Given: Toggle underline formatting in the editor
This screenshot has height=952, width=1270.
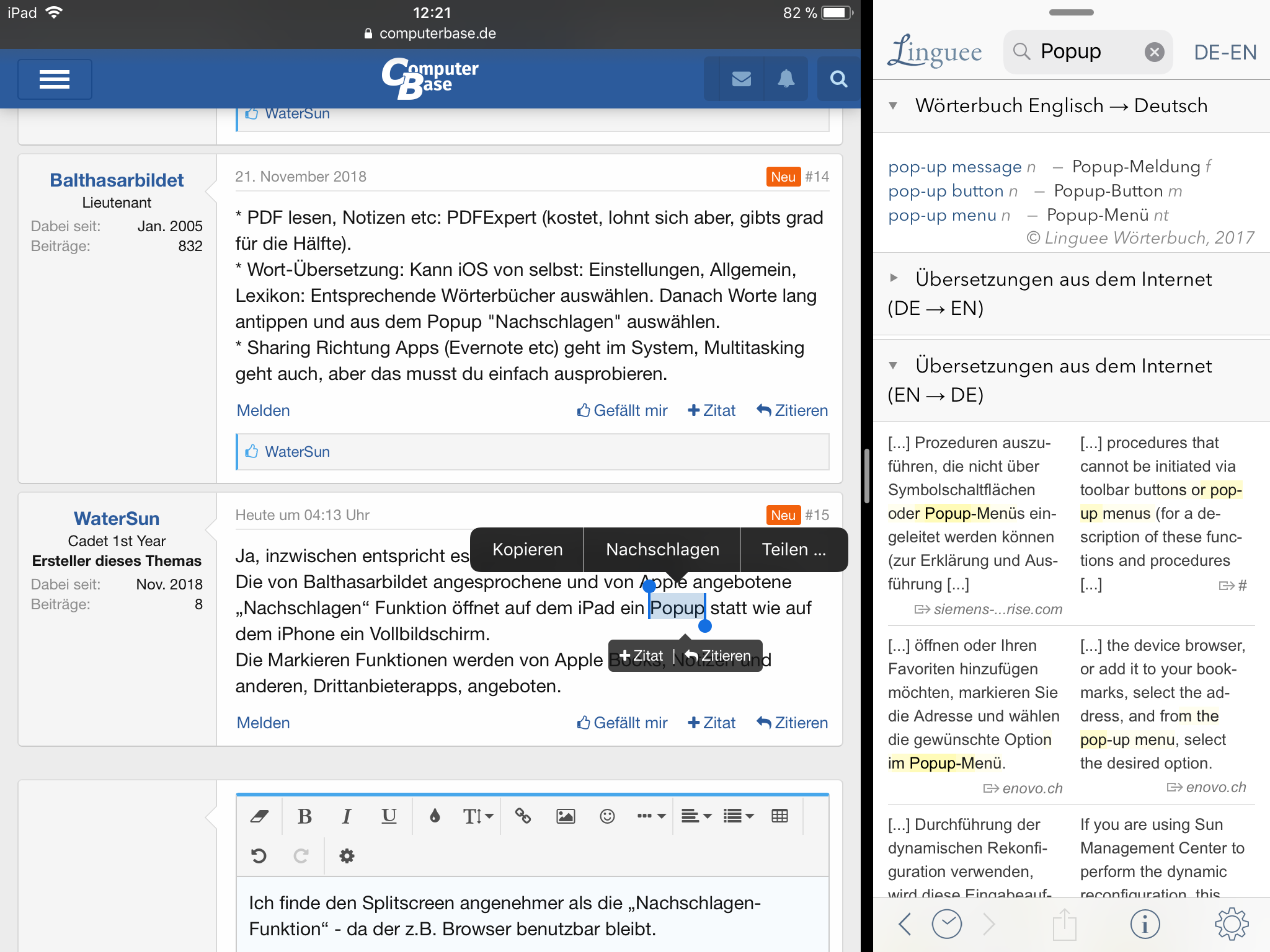Looking at the screenshot, I should tap(389, 816).
